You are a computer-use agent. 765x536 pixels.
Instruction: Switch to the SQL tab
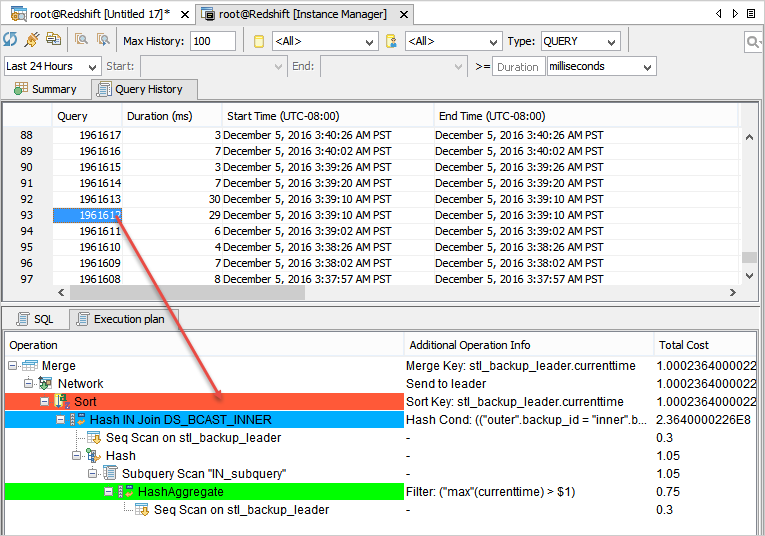pyautogui.click(x=35, y=319)
